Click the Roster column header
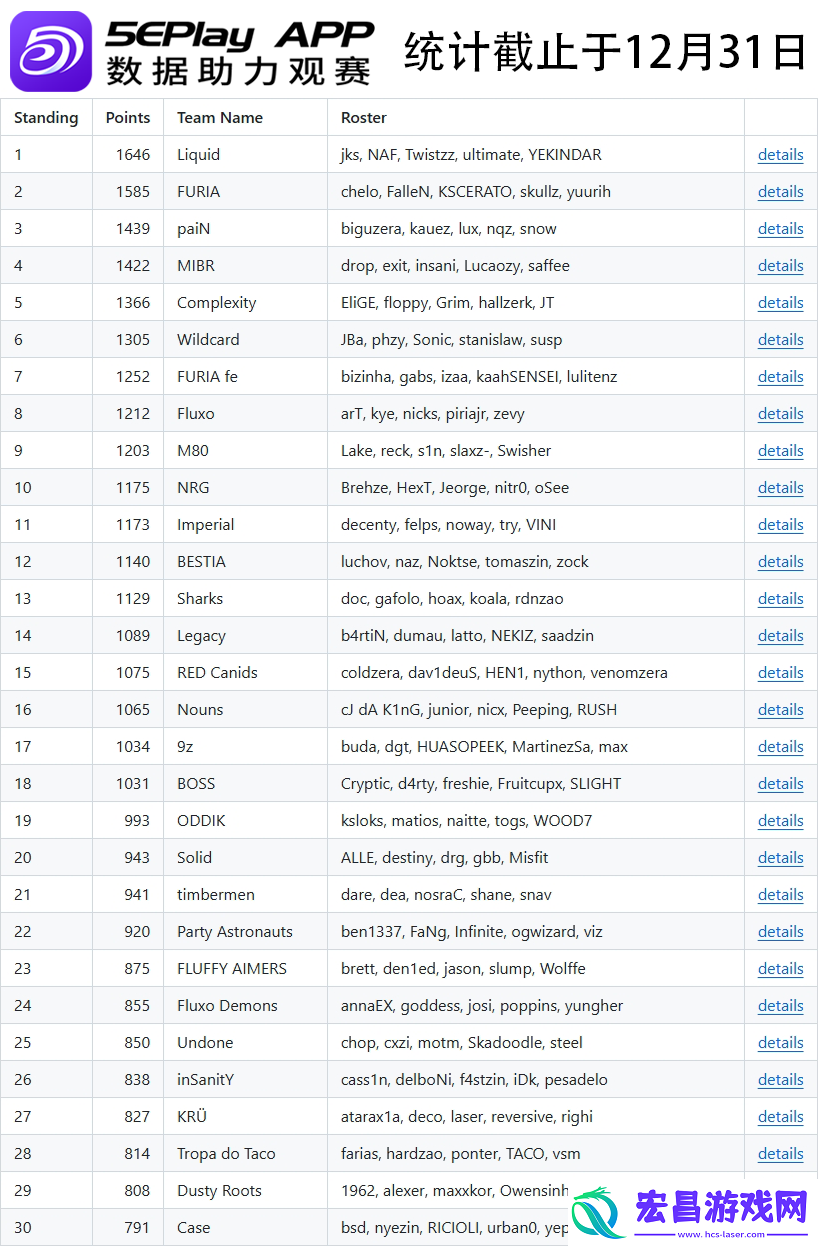Image resolution: width=818 pixels, height=1246 pixels. click(x=536, y=118)
